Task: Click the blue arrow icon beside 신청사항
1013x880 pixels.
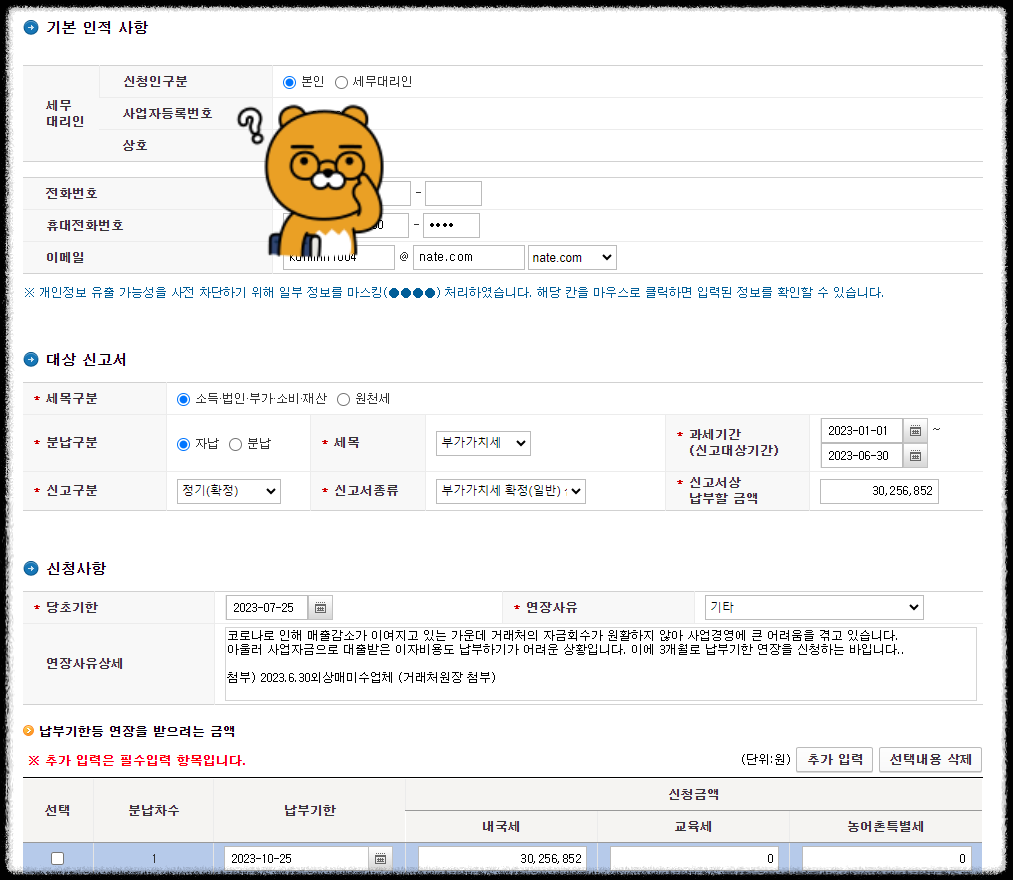Action: click(x=30, y=568)
